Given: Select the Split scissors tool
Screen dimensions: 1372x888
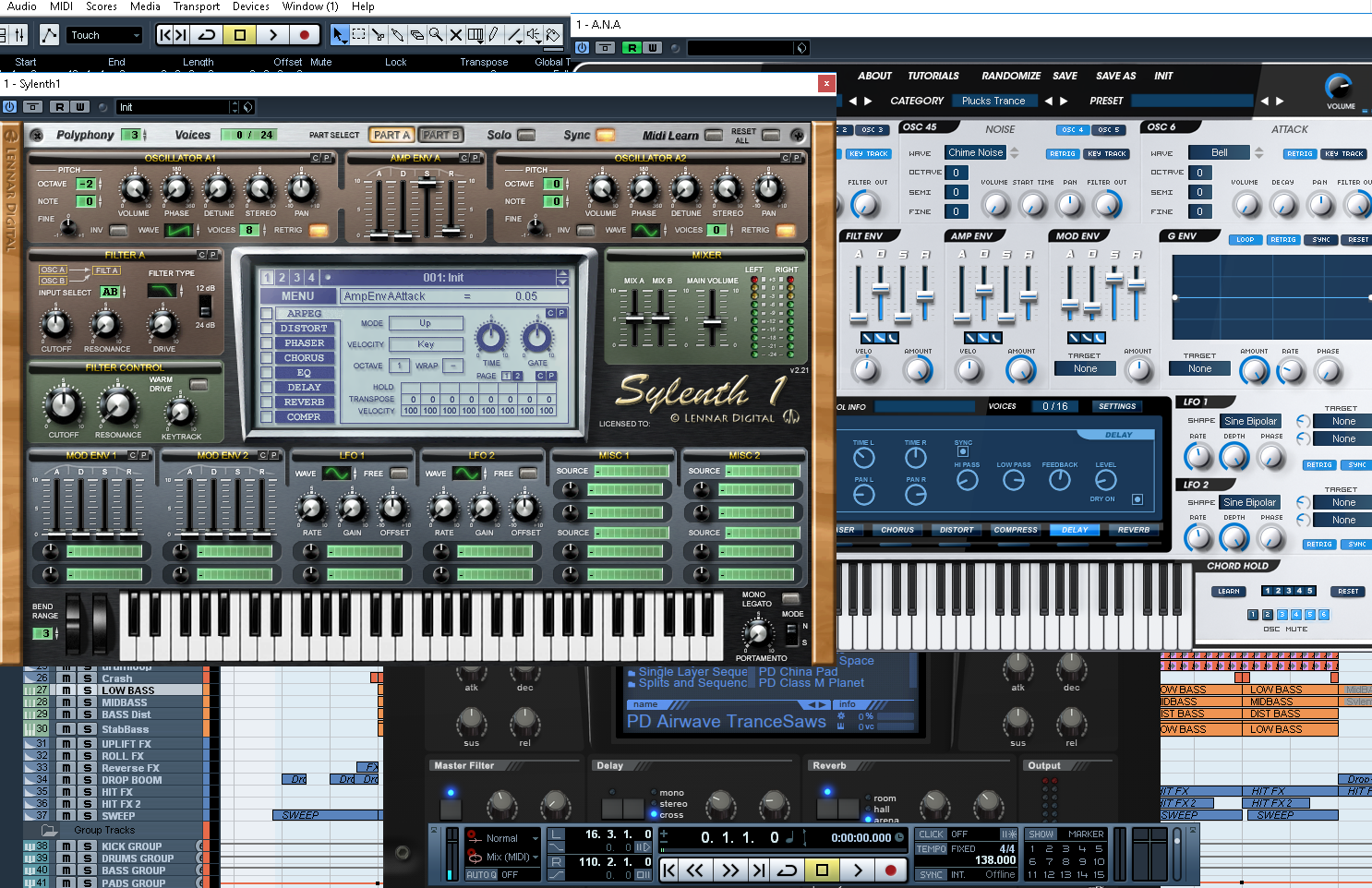Looking at the screenshot, I should pyautogui.click(x=377, y=36).
